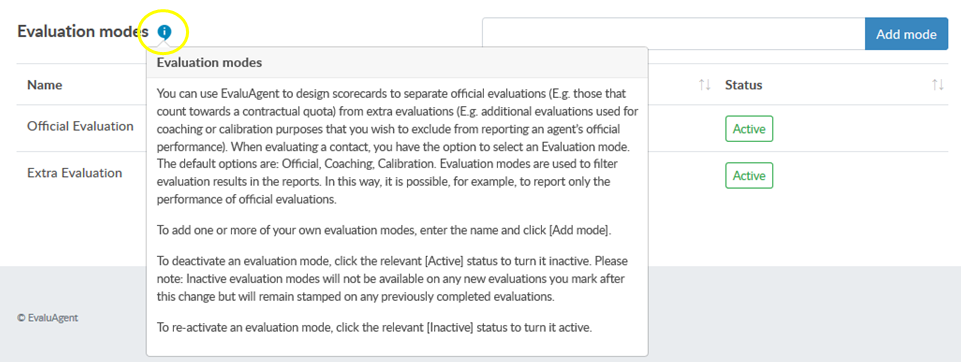This screenshot has width=961, height=362.
Task: Click the Add mode button
Action: [x=906, y=34]
